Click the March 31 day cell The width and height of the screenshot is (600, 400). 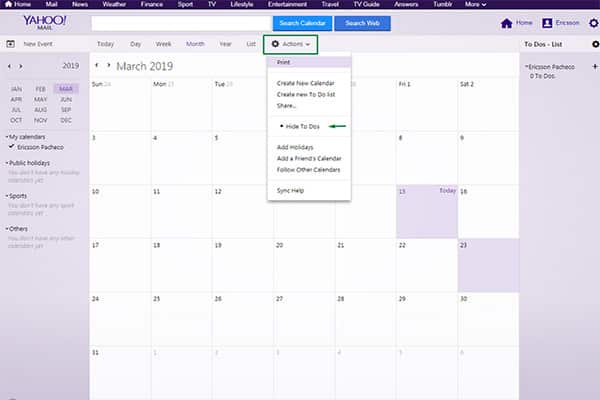click(120, 373)
